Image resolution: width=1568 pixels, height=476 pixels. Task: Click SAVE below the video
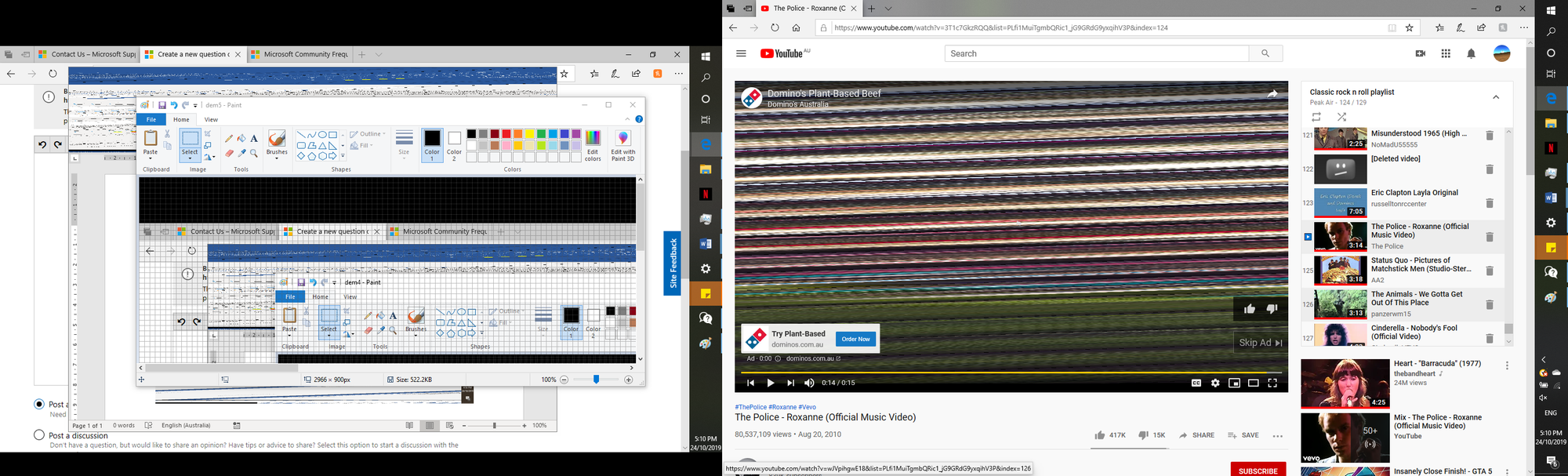point(1243,435)
